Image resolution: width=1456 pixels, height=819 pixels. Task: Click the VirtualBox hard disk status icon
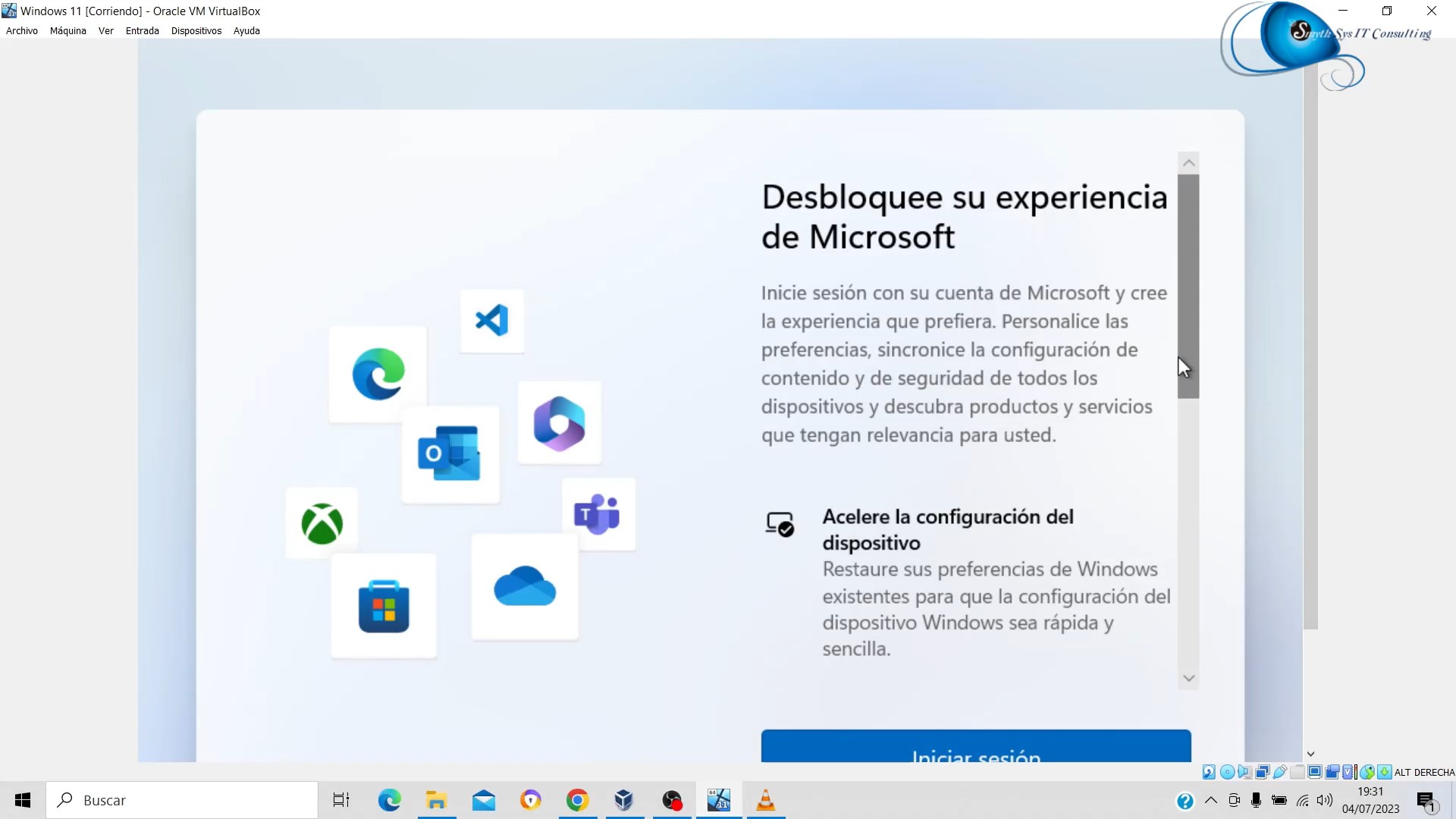(x=1209, y=772)
